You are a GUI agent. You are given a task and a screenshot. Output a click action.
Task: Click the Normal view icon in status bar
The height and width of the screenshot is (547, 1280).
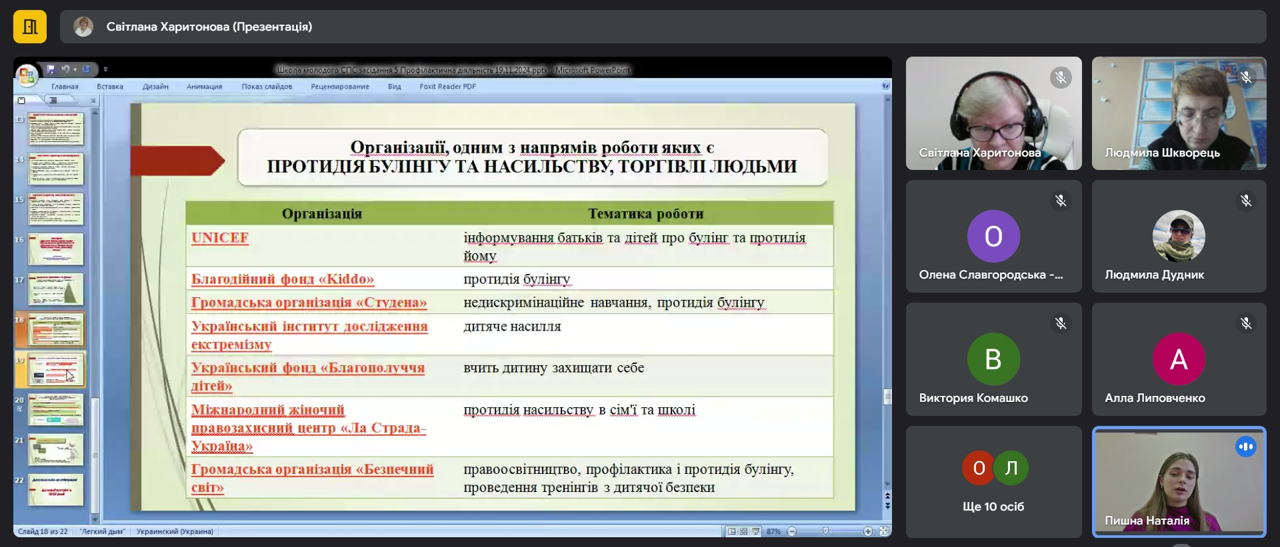[x=732, y=531]
